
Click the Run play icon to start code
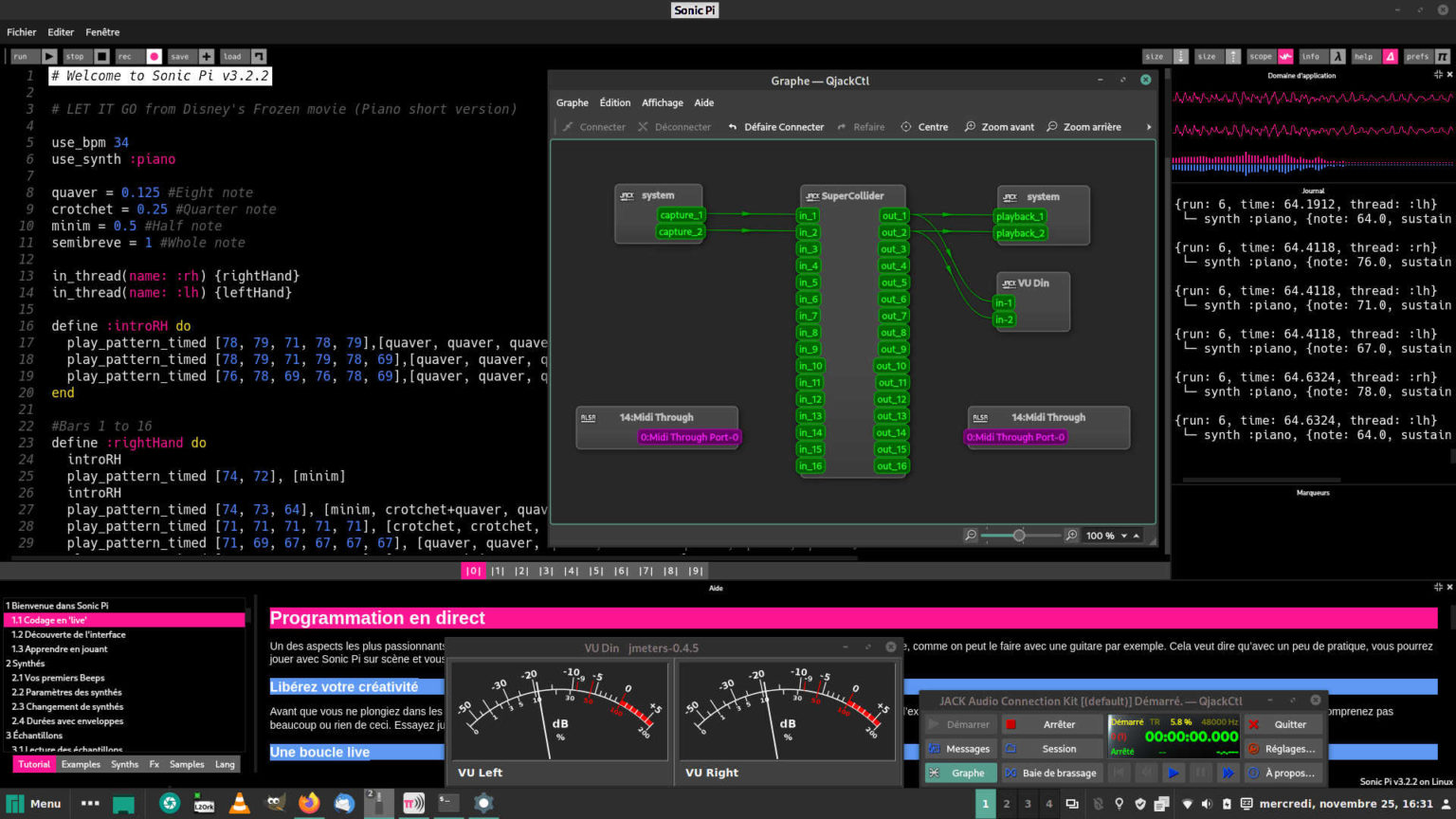(x=48, y=57)
